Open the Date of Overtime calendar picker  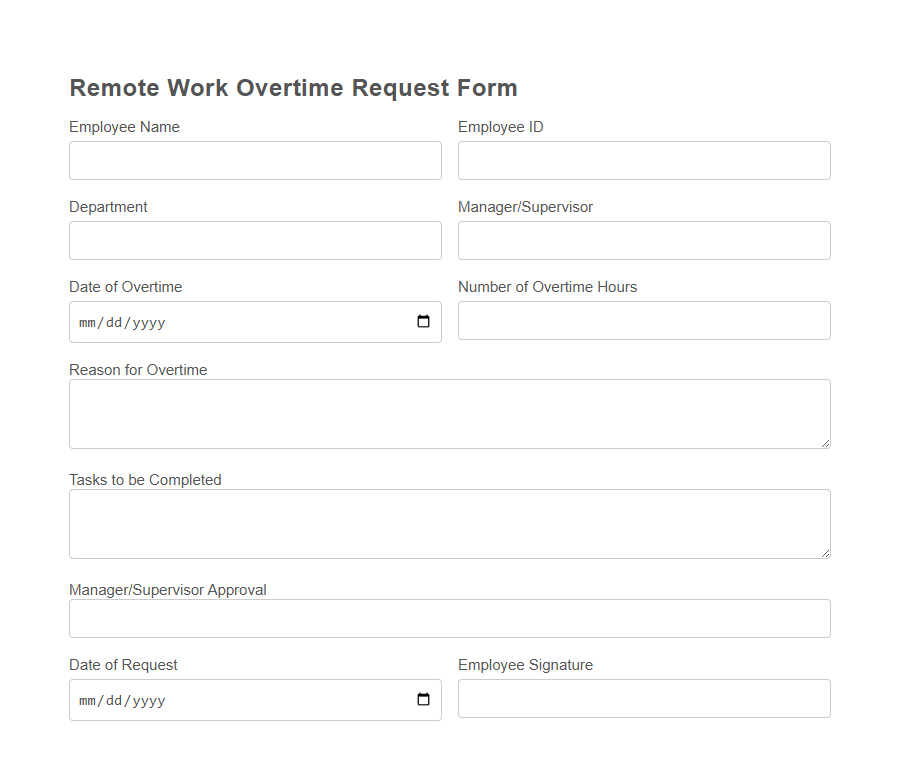pyautogui.click(x=424, y=322)
